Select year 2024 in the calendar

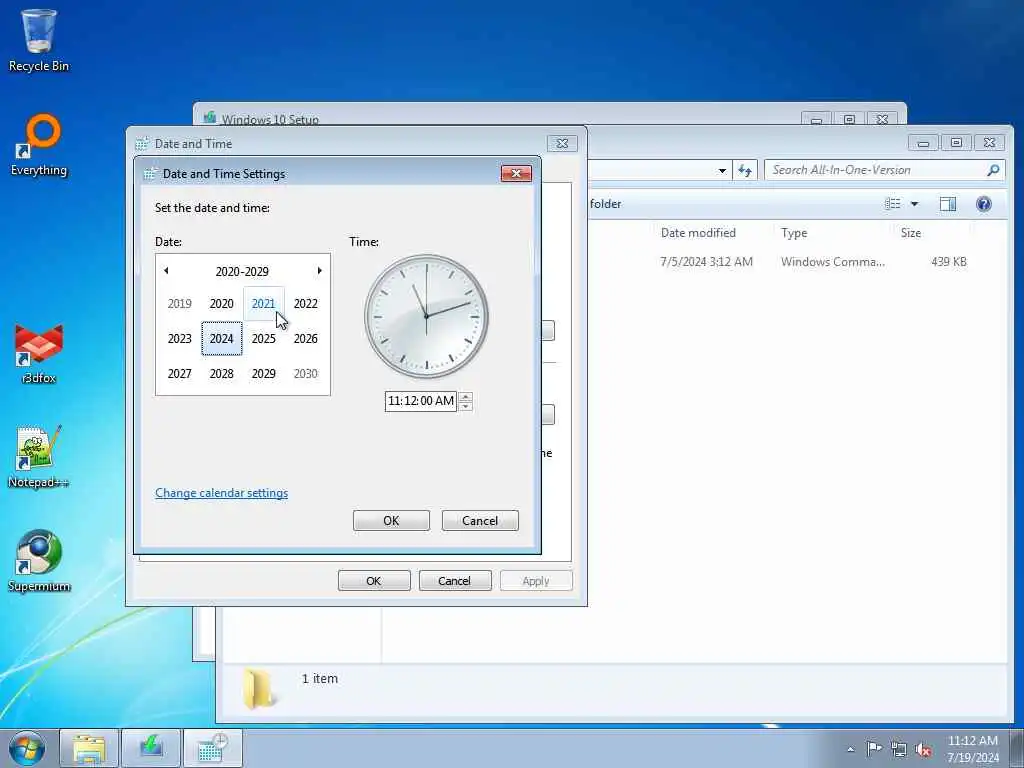click(221, 338)
